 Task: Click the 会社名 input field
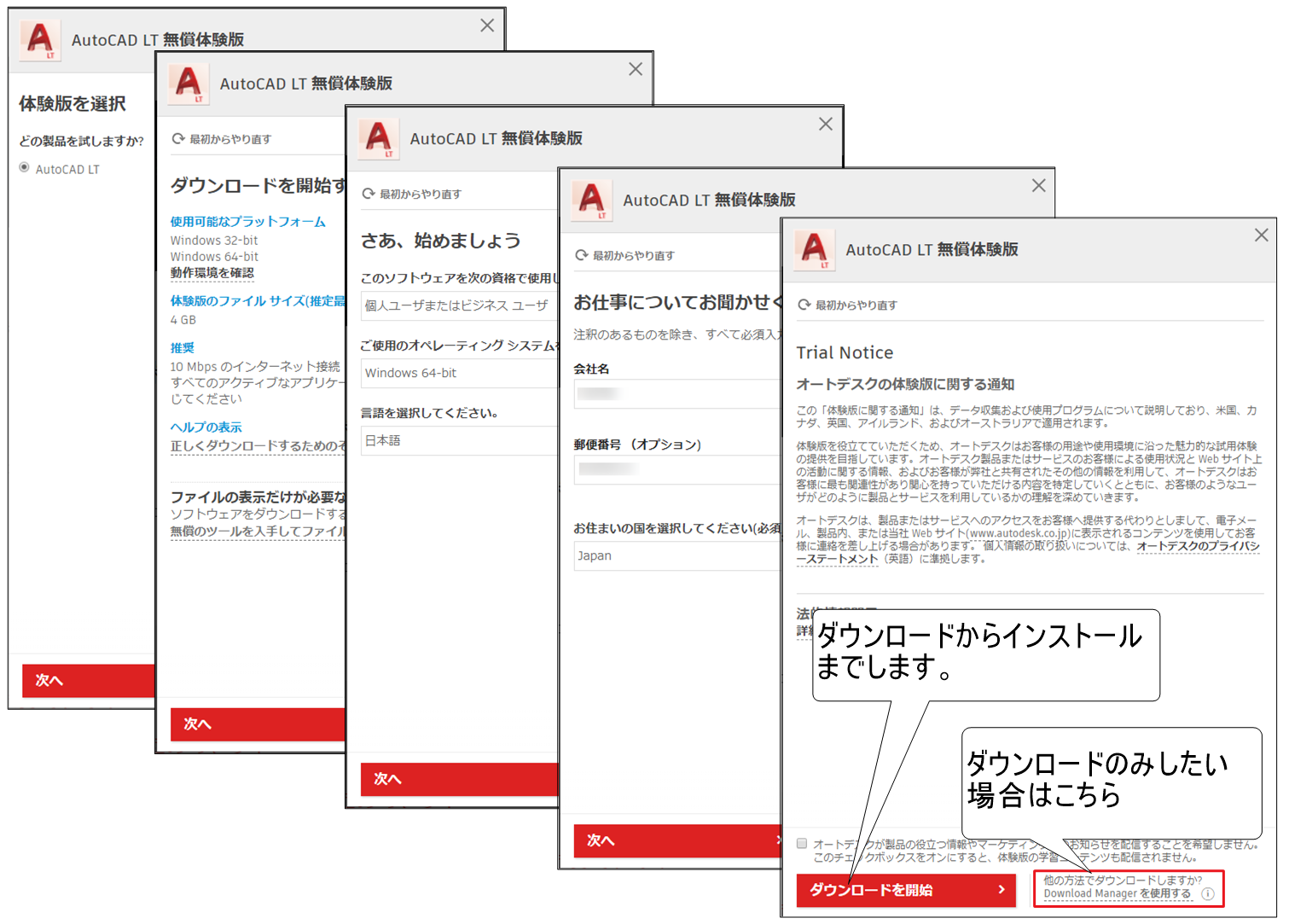(678, 393)
